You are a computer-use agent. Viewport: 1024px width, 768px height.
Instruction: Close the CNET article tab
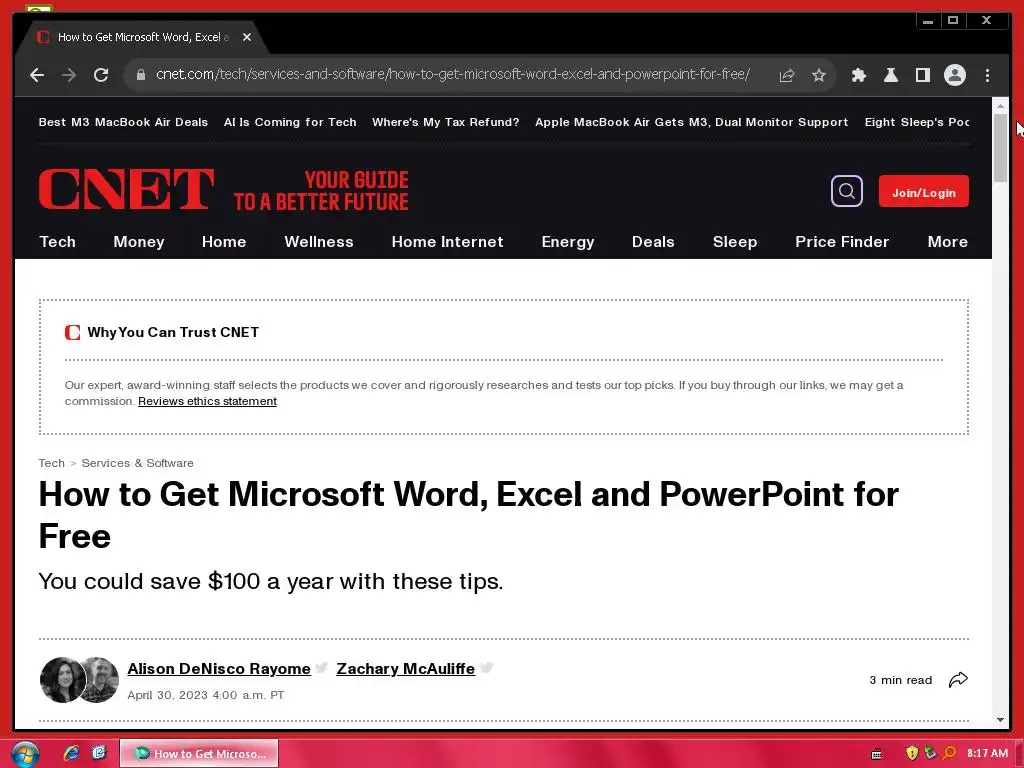click(x=247, y=37)
